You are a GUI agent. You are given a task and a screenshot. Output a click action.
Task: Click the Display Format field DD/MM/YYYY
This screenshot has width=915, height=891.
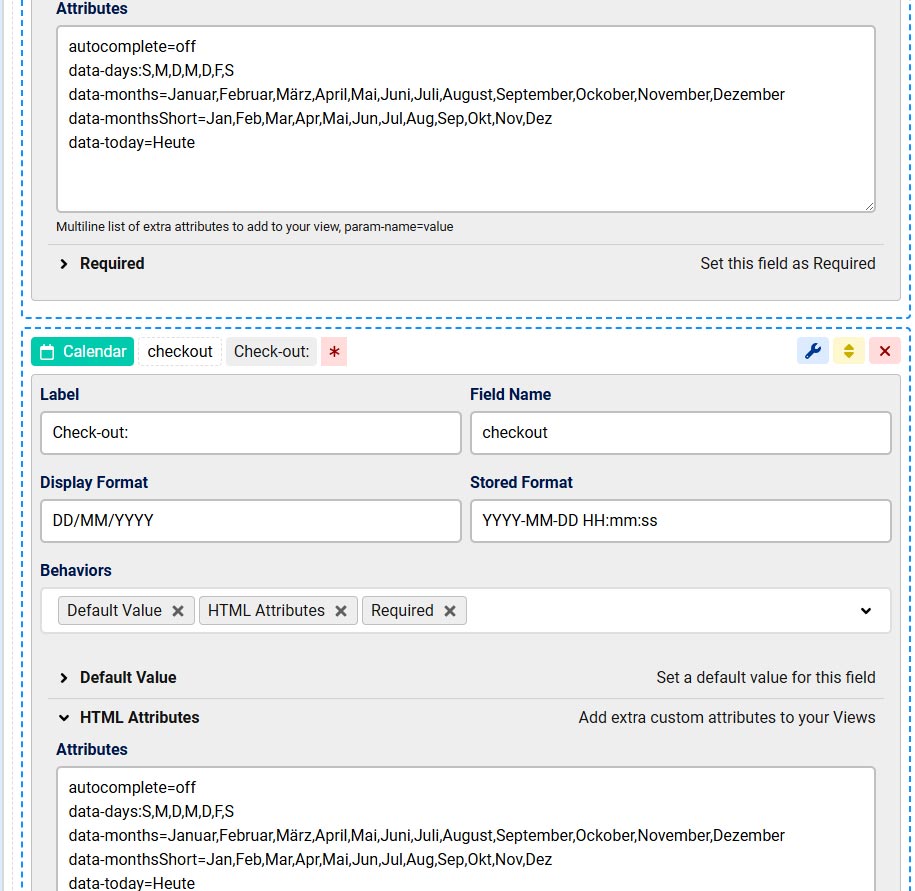point(250,521)
